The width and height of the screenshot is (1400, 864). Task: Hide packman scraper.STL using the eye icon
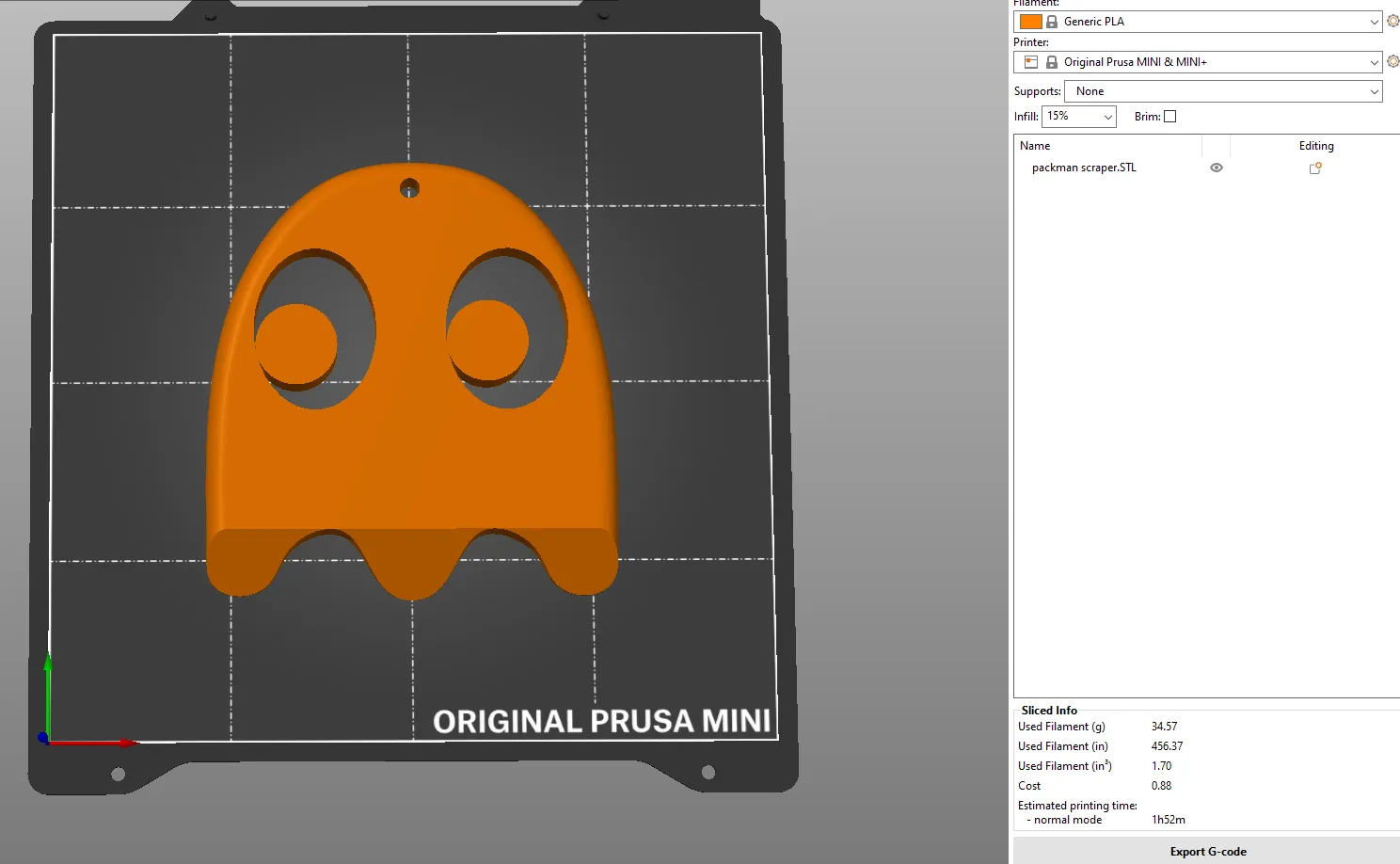coord(1216,168)
